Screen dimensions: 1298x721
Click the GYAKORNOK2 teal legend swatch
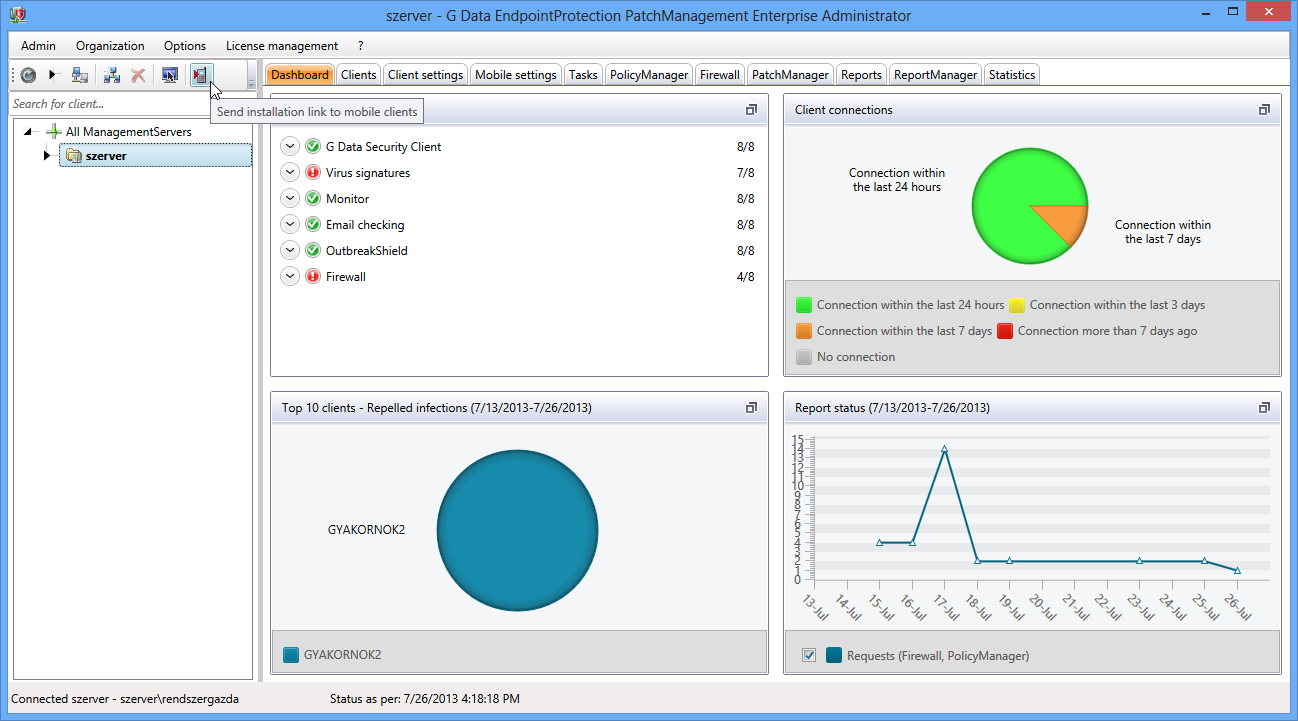[x=291, y=655]
